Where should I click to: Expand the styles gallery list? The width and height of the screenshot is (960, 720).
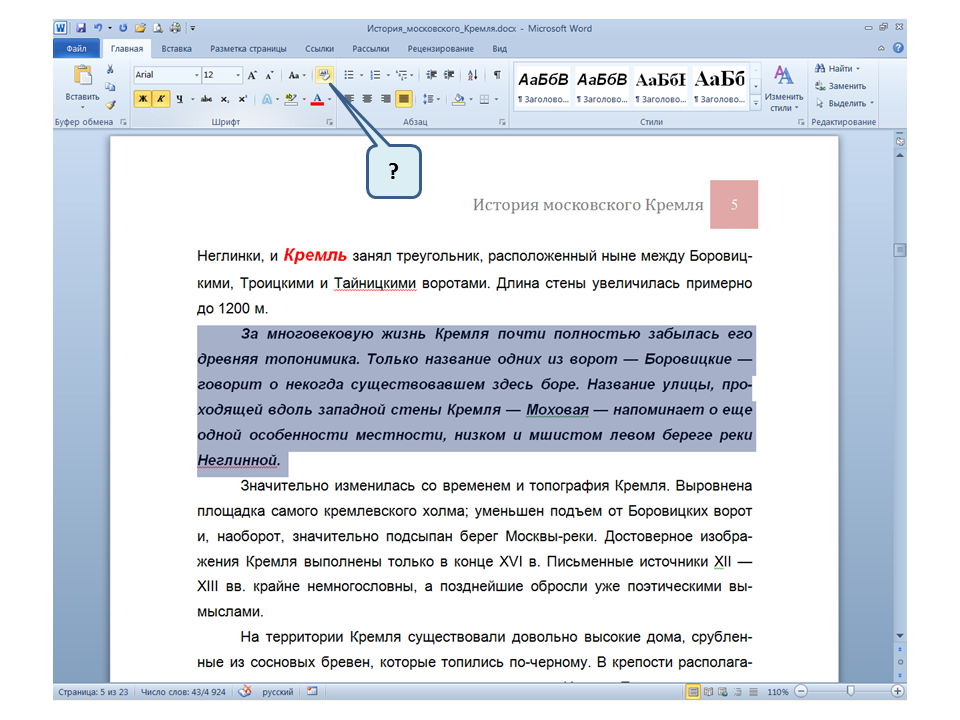point(756,101)
